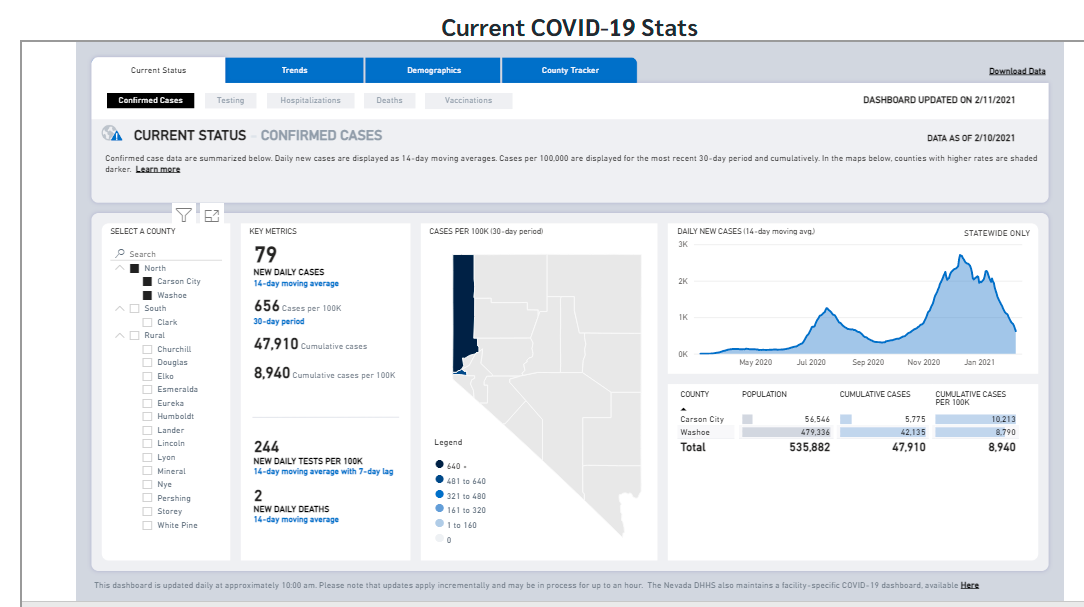Collapse the South region chevron

pos(120,309)
